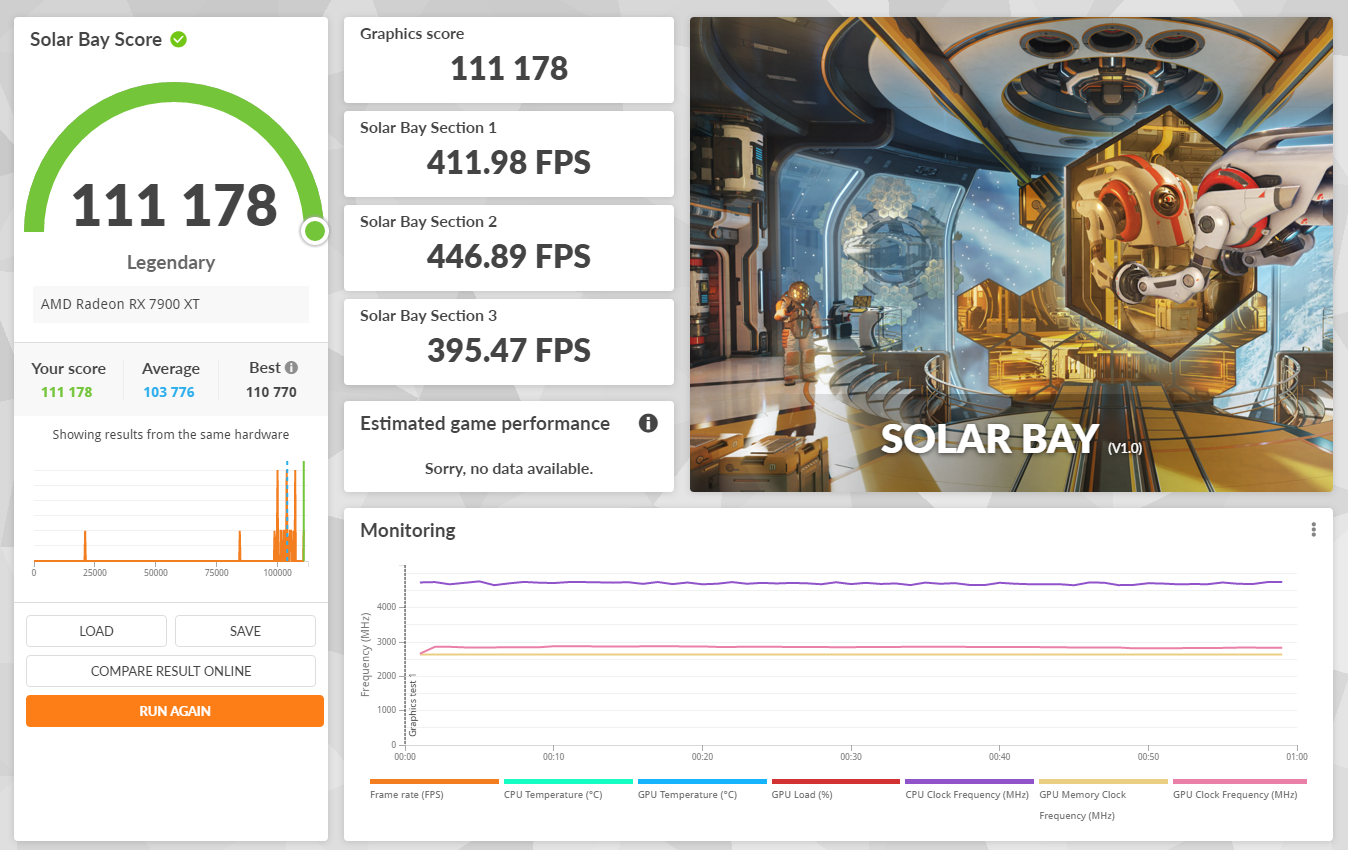Click the Graphics score card value
Viewport: 1348px width, 850px height.
pyautogui.click(x=509, y=69)
